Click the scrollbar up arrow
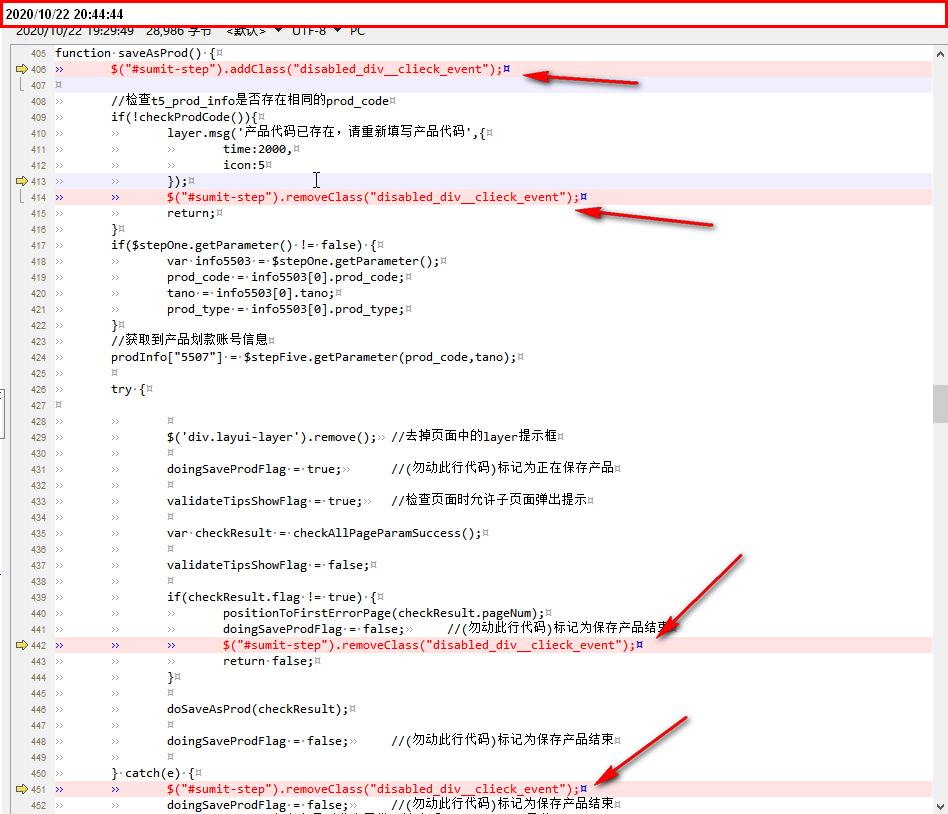Image resolution: width=948 pixels, height=814 pixels. pos(940,54)
